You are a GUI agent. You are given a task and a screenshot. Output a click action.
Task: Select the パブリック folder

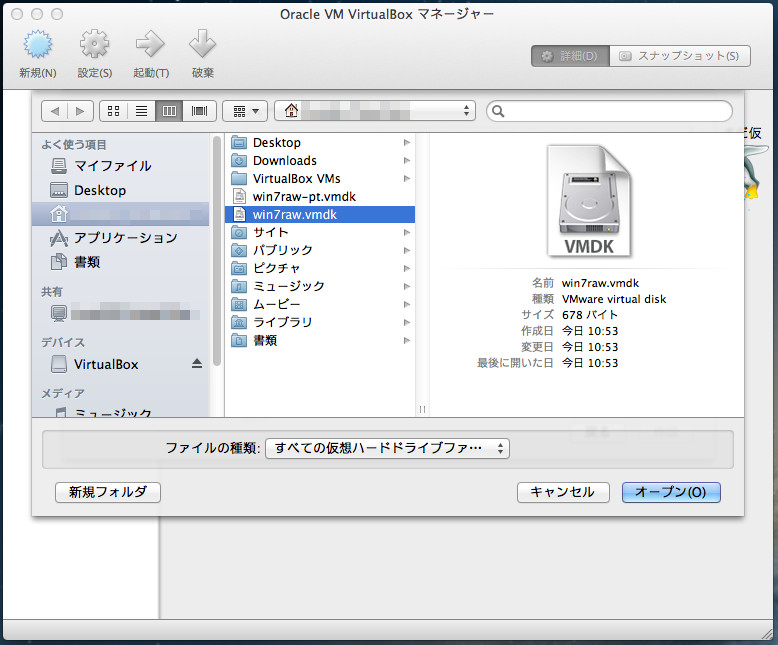(x=320, y=251)
